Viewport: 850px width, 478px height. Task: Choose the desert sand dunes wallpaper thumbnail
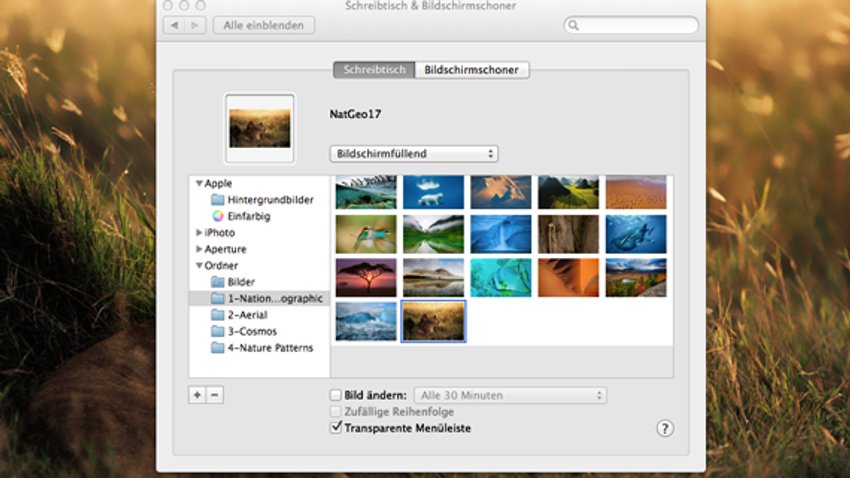(x=635, y=192)
